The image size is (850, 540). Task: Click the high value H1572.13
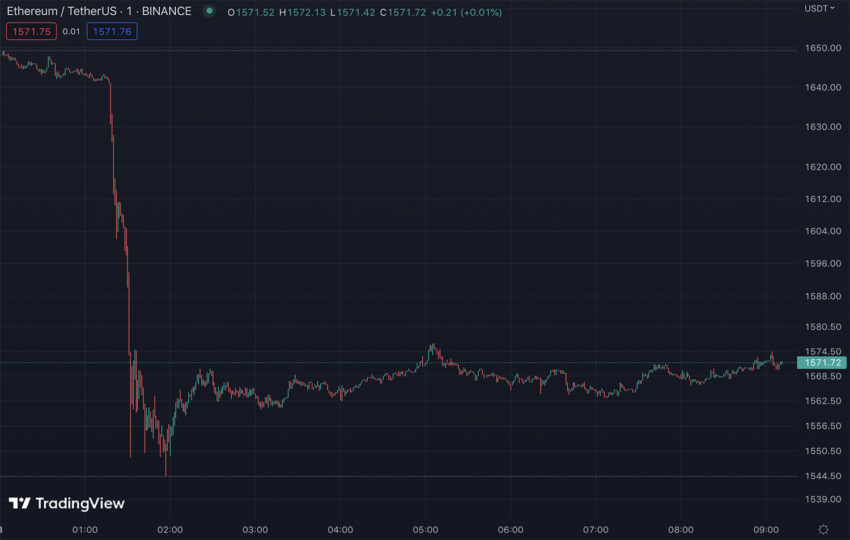(302, 12)
